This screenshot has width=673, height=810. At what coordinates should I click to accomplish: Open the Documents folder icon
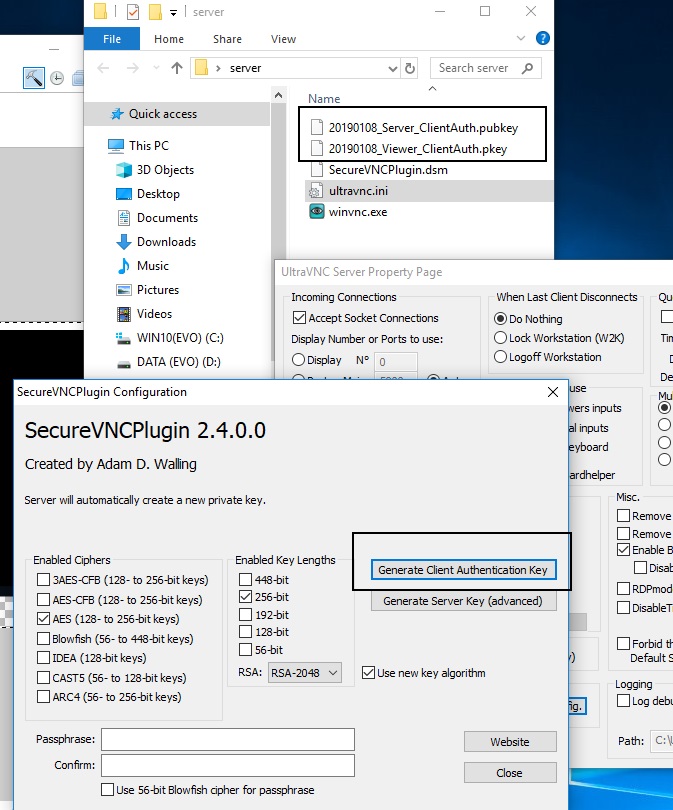124,218
